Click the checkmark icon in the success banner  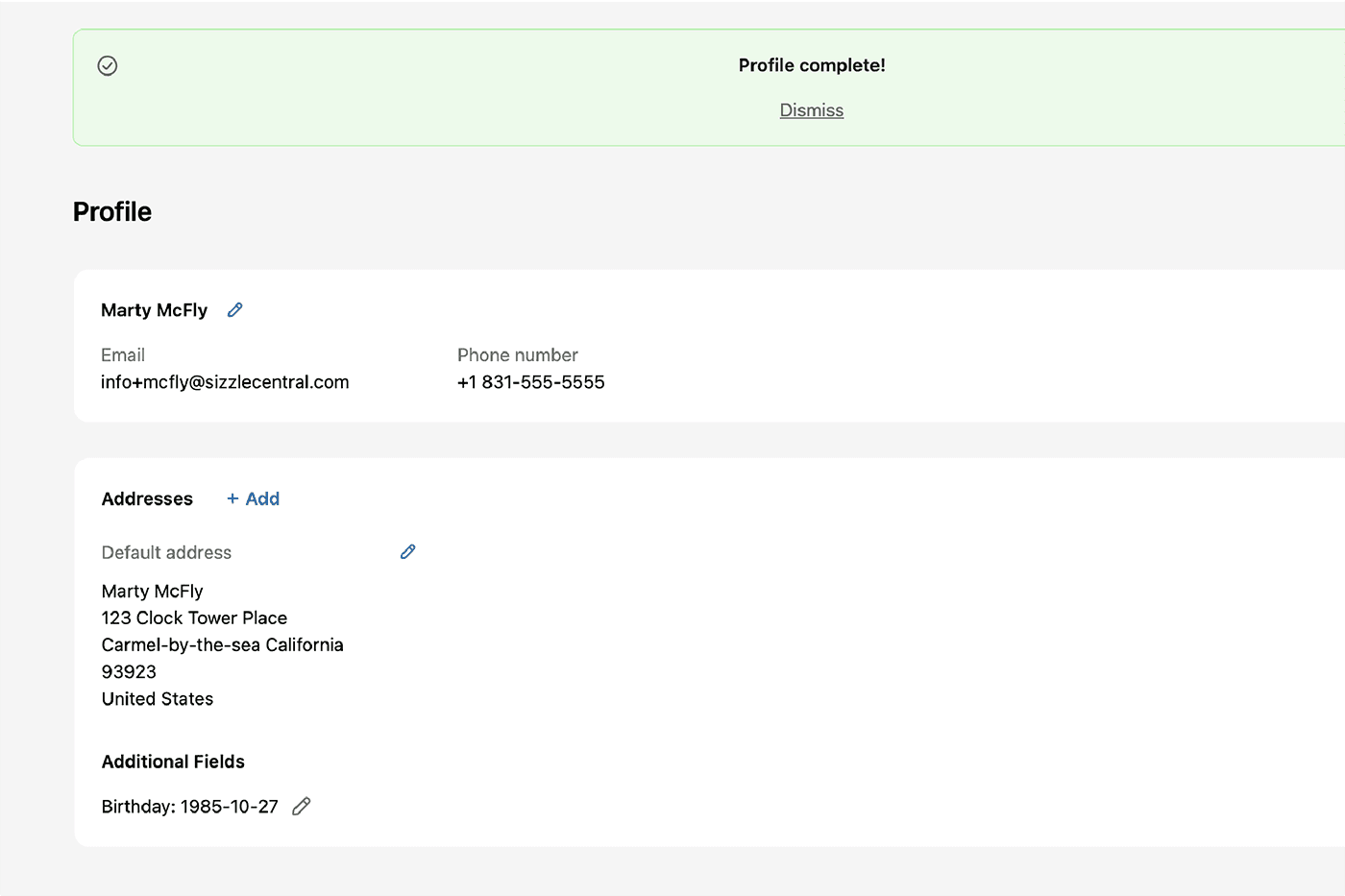[x=108, y=65]
